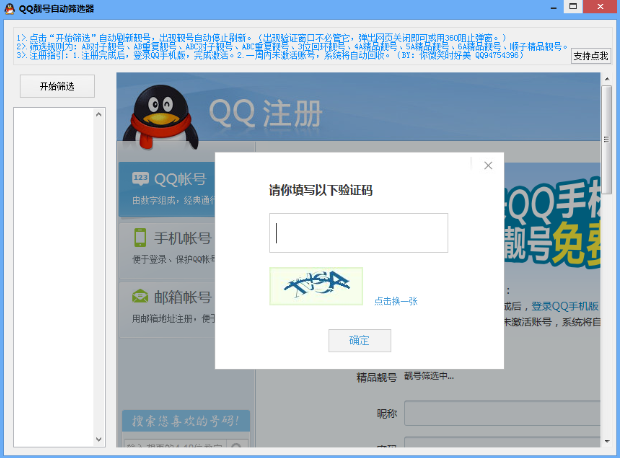Image resolution: width=620 pixels, height=458 pixels.
Task: Click the 请你填写以下验证码 heading
Action: tap(321, 190)
